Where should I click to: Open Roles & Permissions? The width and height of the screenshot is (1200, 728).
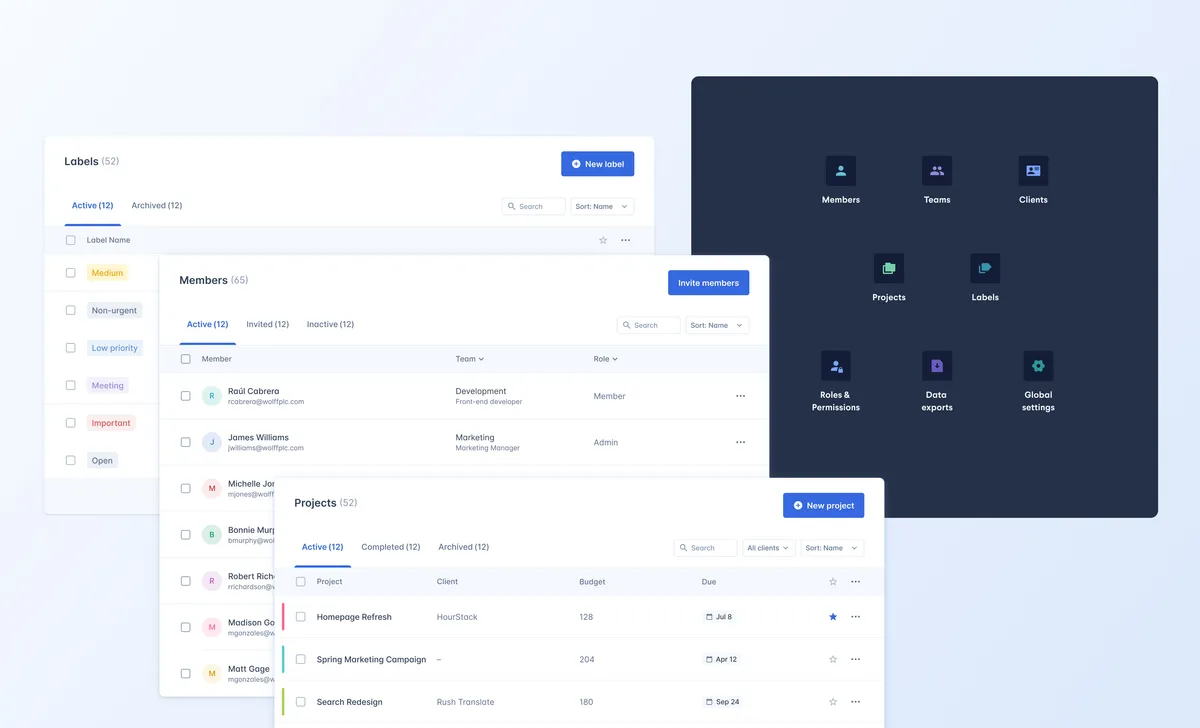coord(836,366)
